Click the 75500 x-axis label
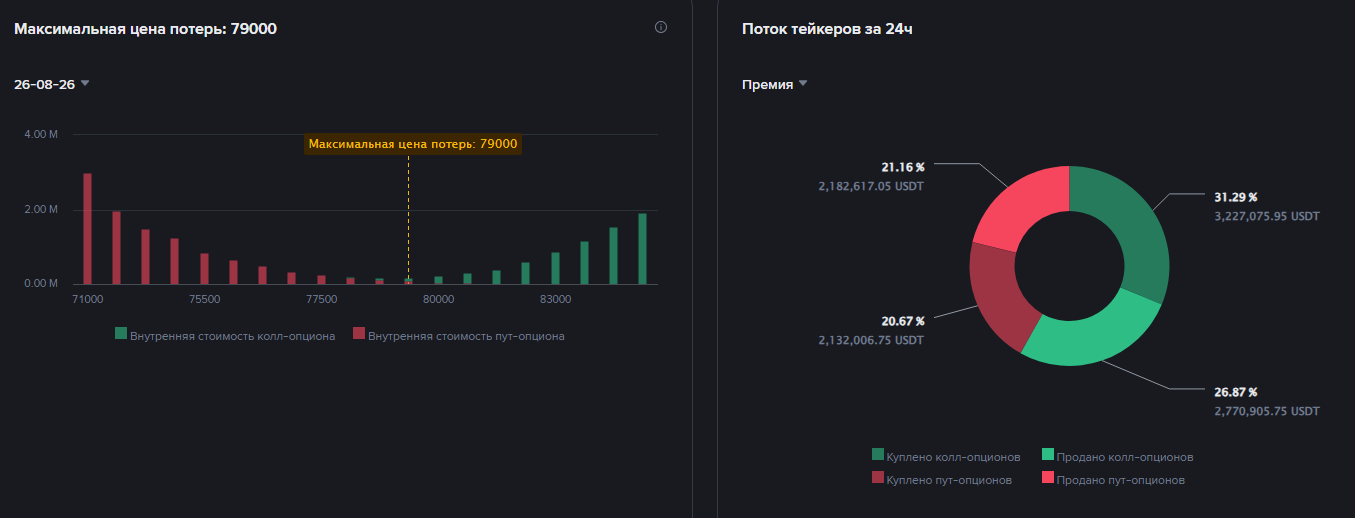The width and height of the screenshot is (1355, 518). (204, 299)
